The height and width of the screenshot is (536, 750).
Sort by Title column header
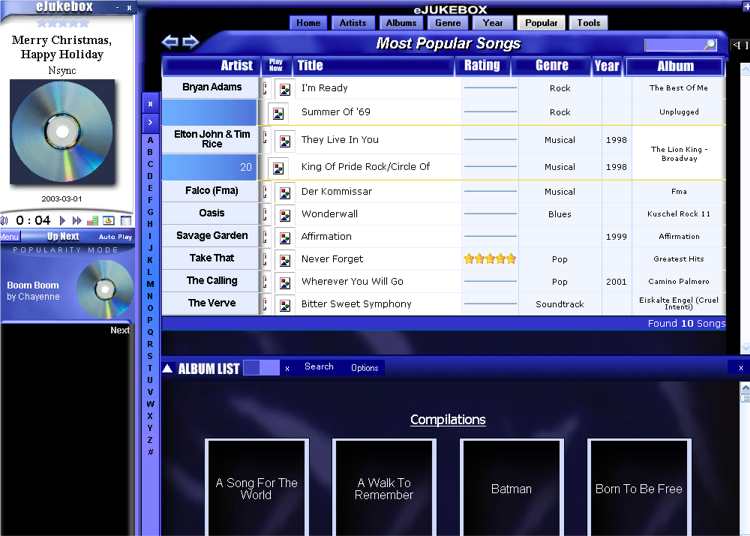(373, 66)
